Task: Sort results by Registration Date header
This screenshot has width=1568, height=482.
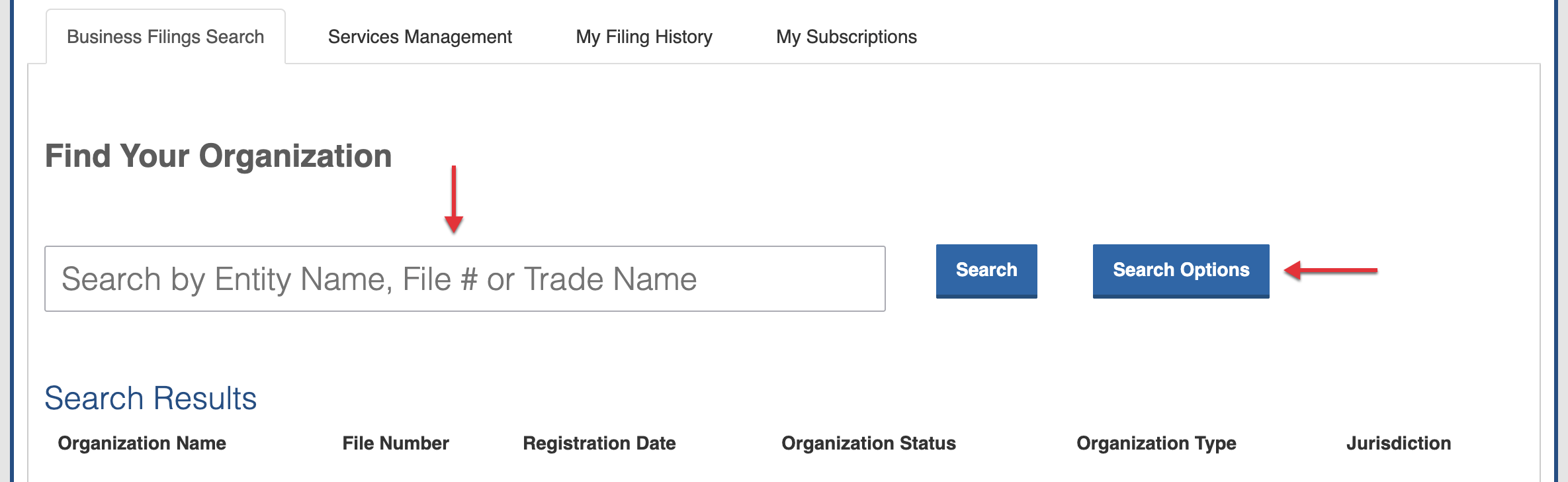Action: coord(599,443)
